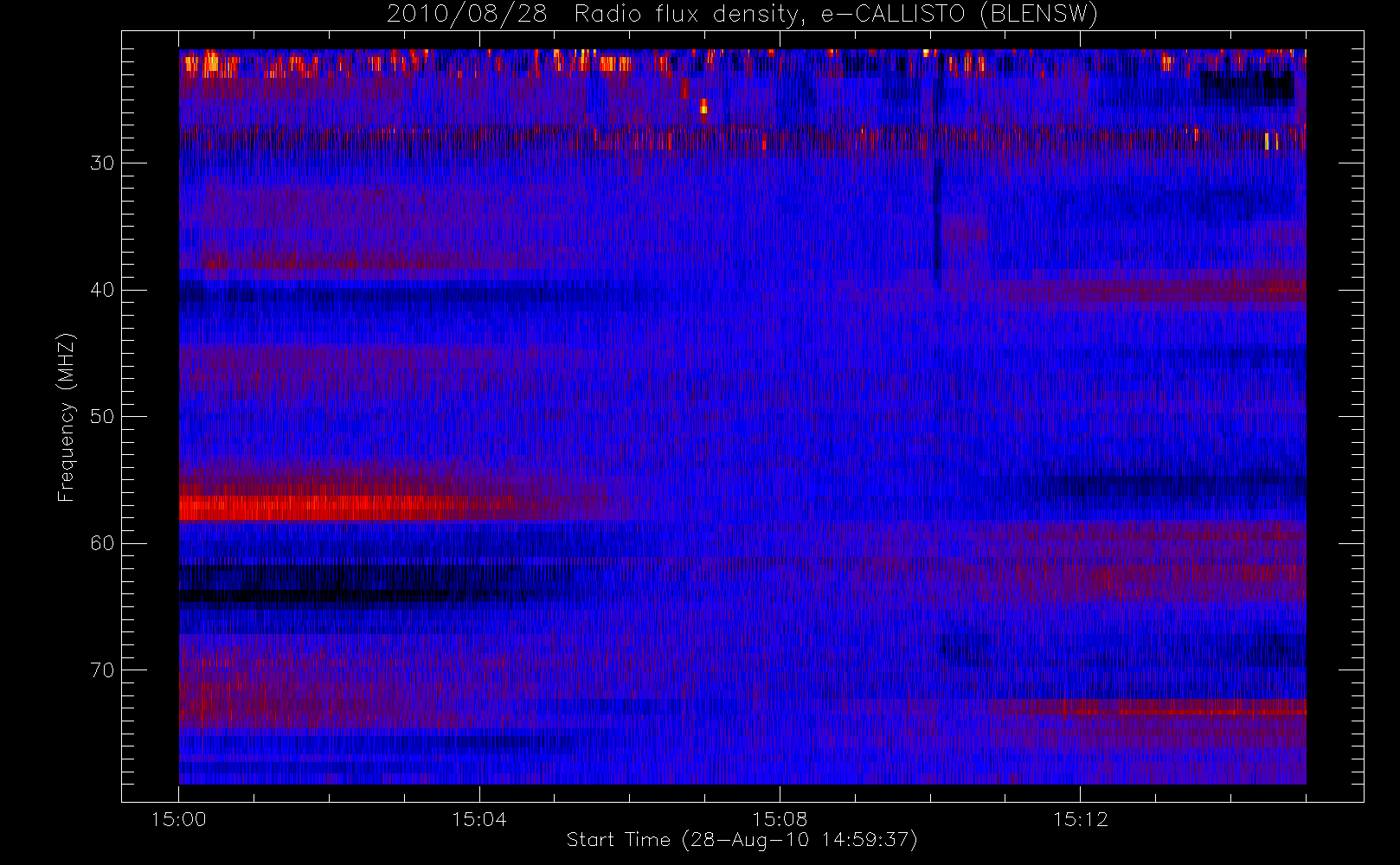
Task: Click the 15:12 time tick label
Action: click(1080, 819)
